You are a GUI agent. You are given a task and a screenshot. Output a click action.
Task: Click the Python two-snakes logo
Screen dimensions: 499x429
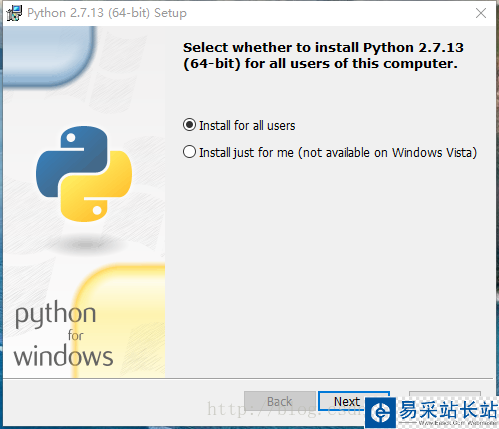tap(84, 174)
